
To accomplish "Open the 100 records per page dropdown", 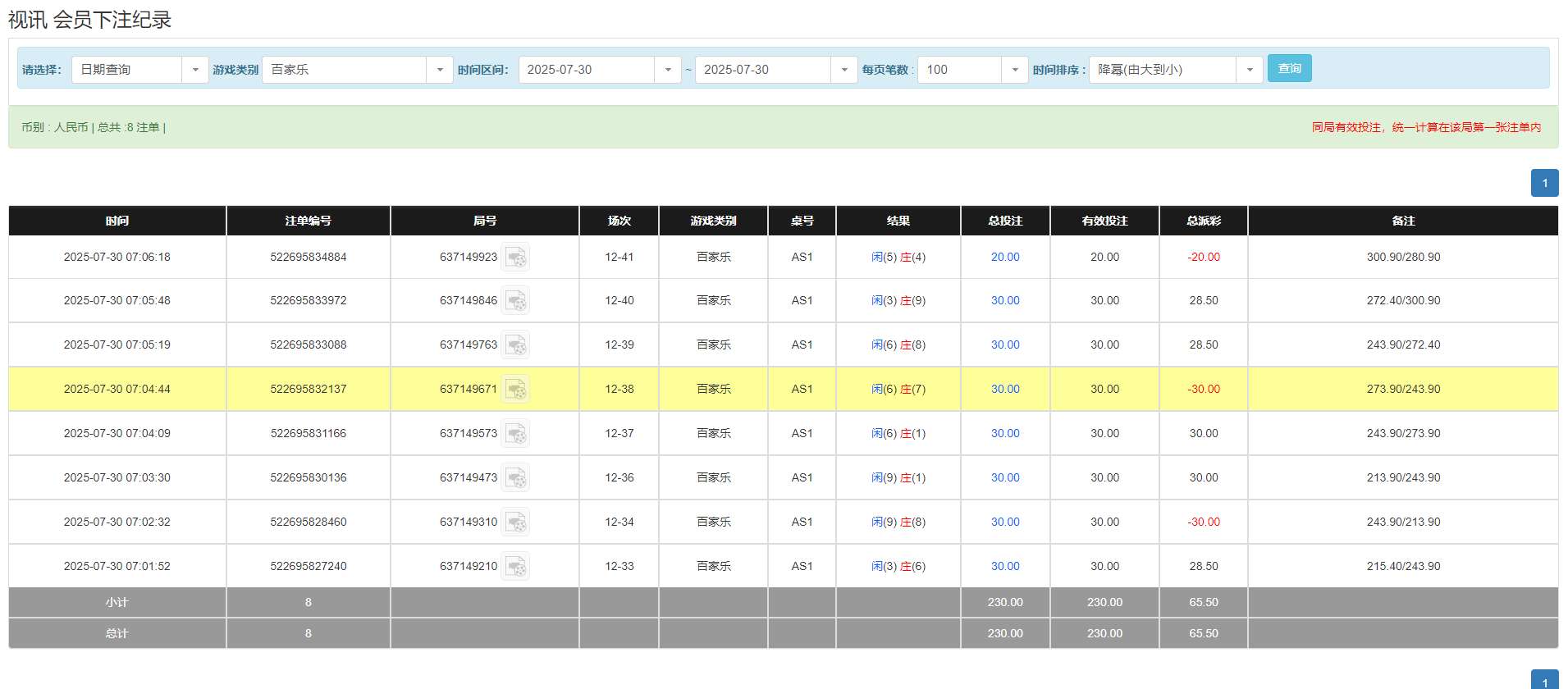I will tap(1014, 70).
